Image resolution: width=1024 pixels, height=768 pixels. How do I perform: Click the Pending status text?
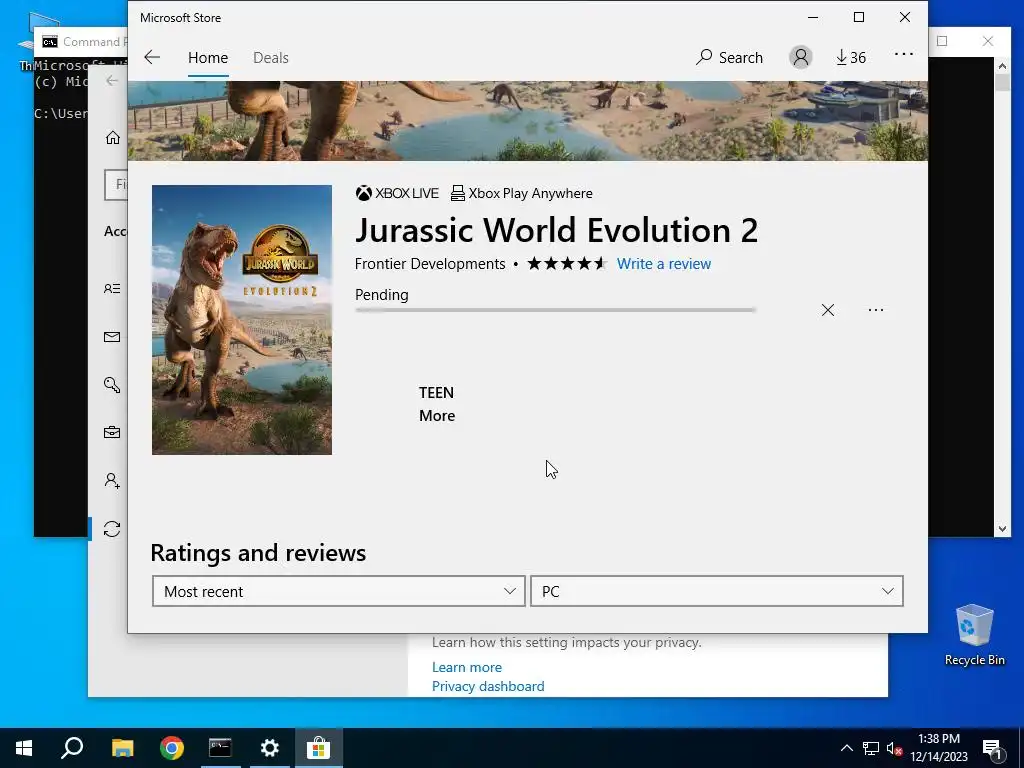coord(381,295)
